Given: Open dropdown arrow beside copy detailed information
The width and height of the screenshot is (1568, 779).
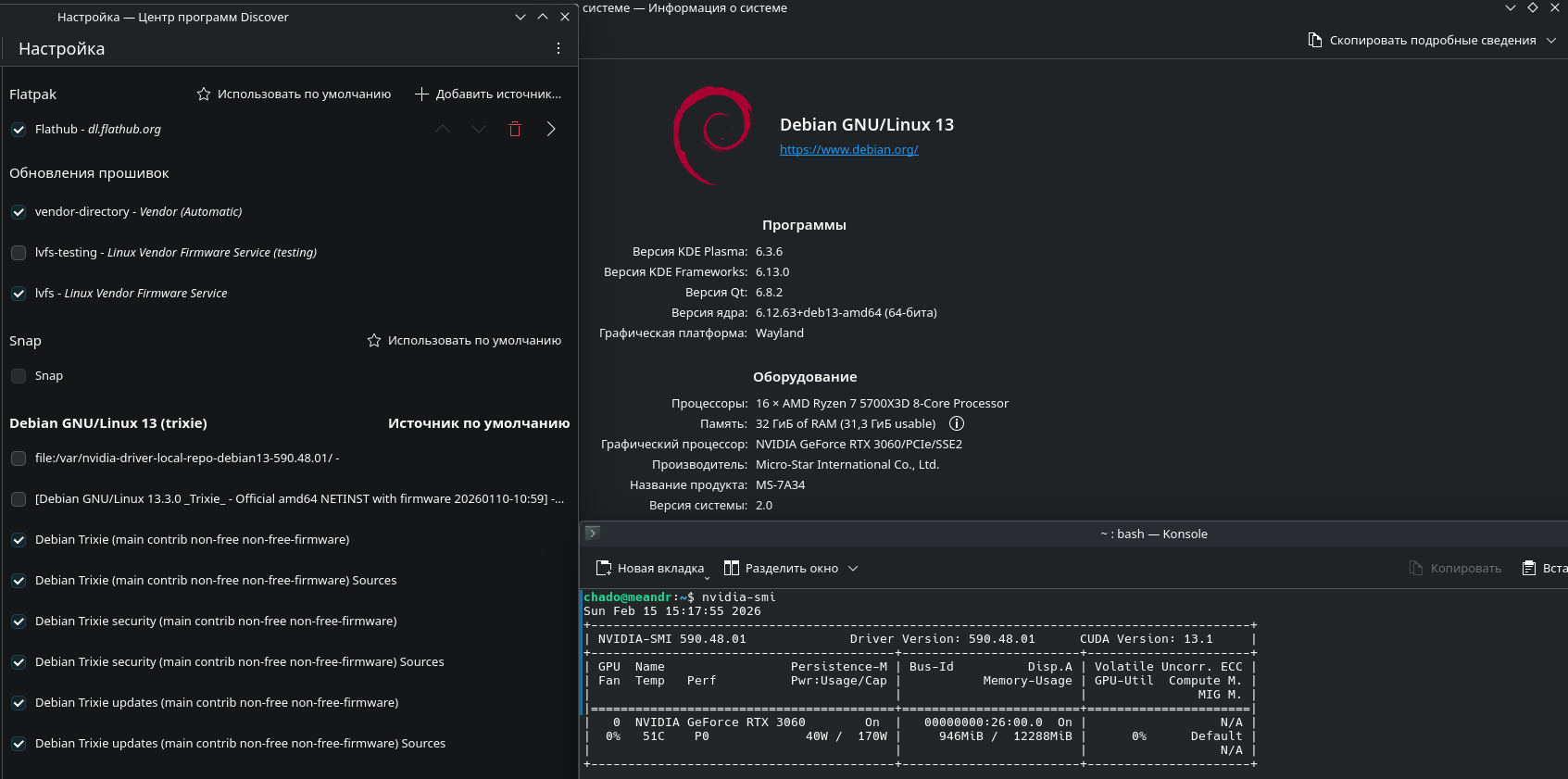Looking at the screenshot, I should click(x=1551, y=40).
